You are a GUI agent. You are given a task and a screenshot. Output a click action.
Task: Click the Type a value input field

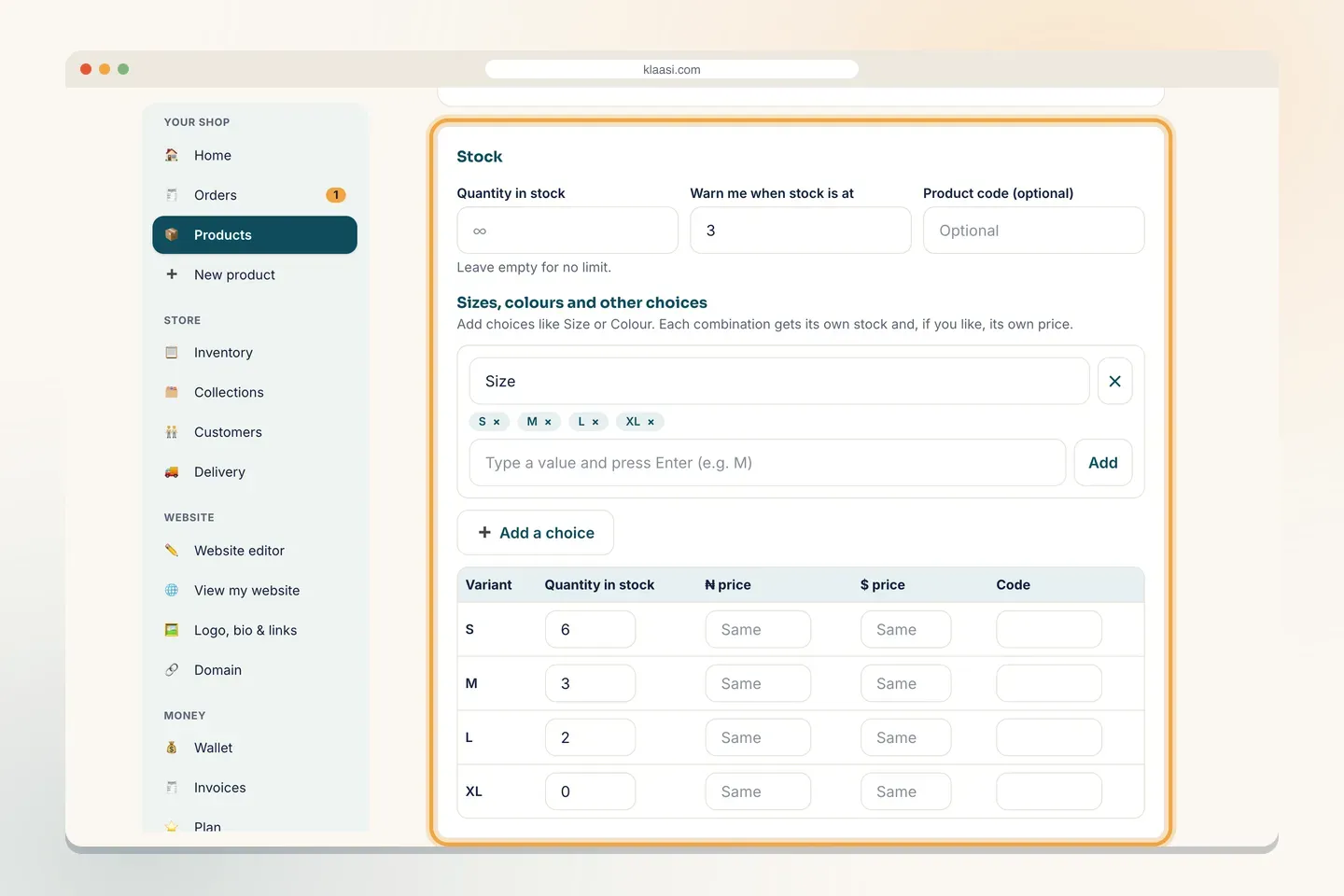click(767, 463)
